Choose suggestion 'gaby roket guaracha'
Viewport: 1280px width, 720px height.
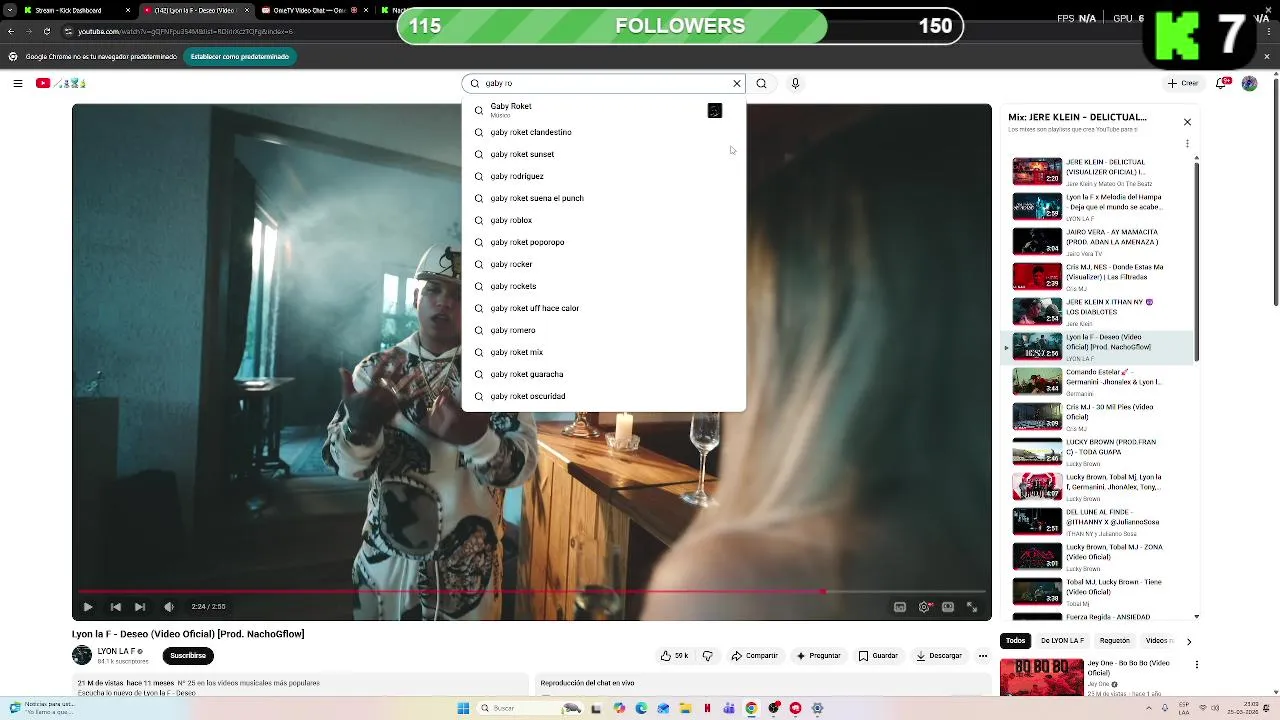tap(604, 374)
